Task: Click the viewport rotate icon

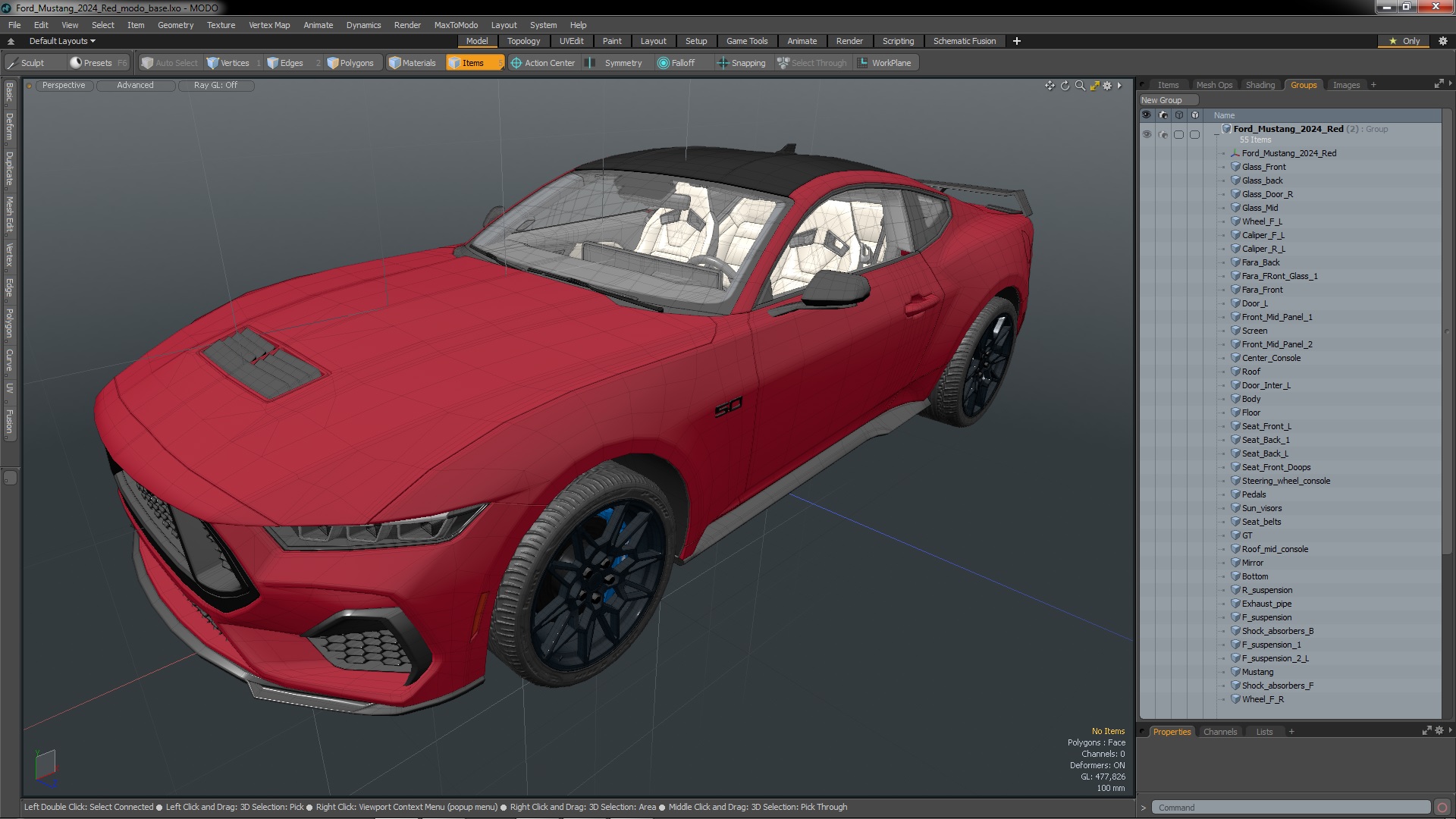Action: (1065, 86)
